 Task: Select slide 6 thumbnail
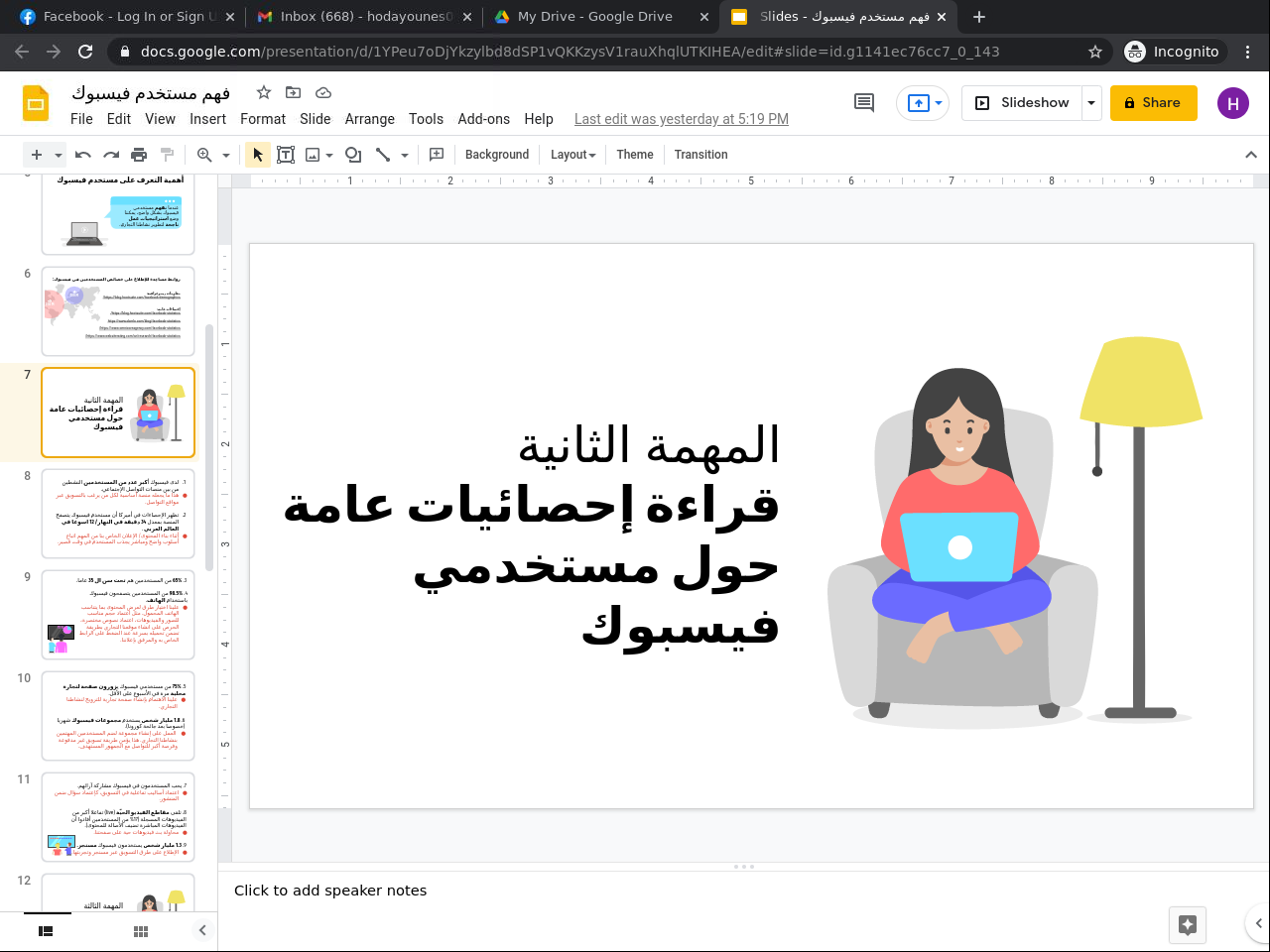tap(118, 311)
